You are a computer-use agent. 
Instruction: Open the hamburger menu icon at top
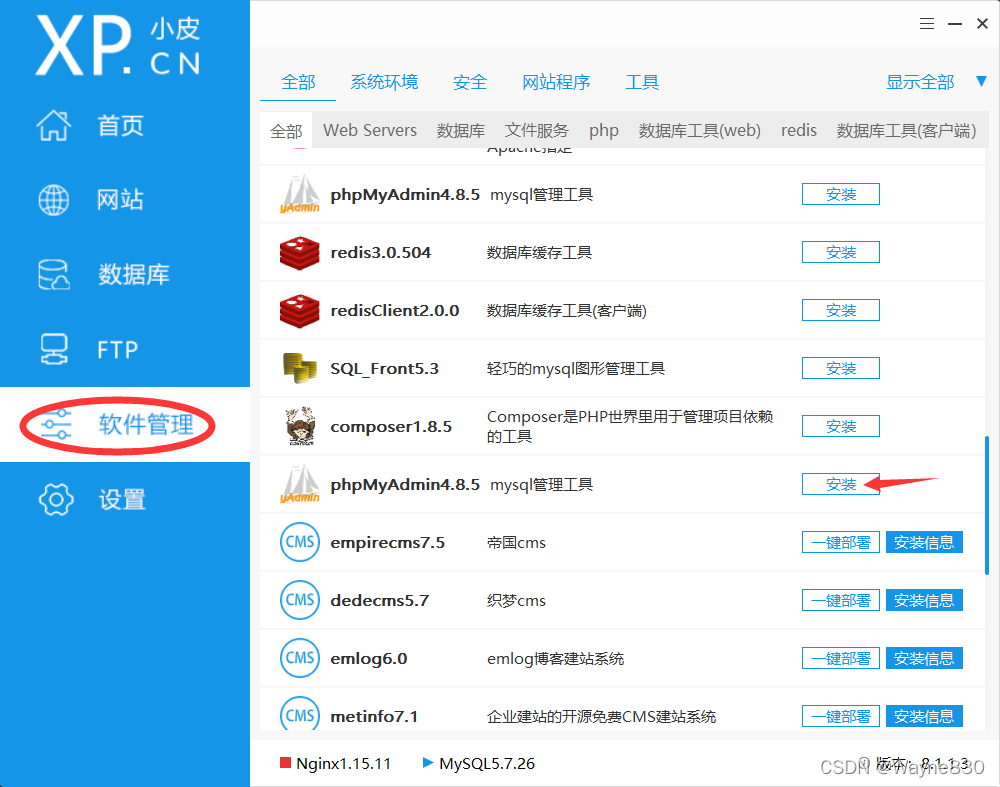pos(927,24)
